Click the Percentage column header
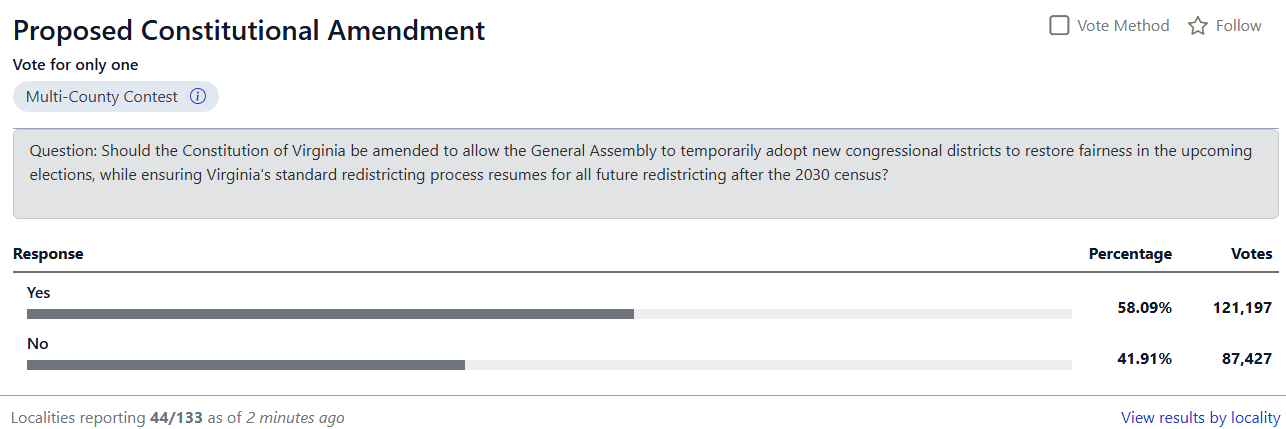This screenshot has height=429, width=1286. (x=1130, y=254)
